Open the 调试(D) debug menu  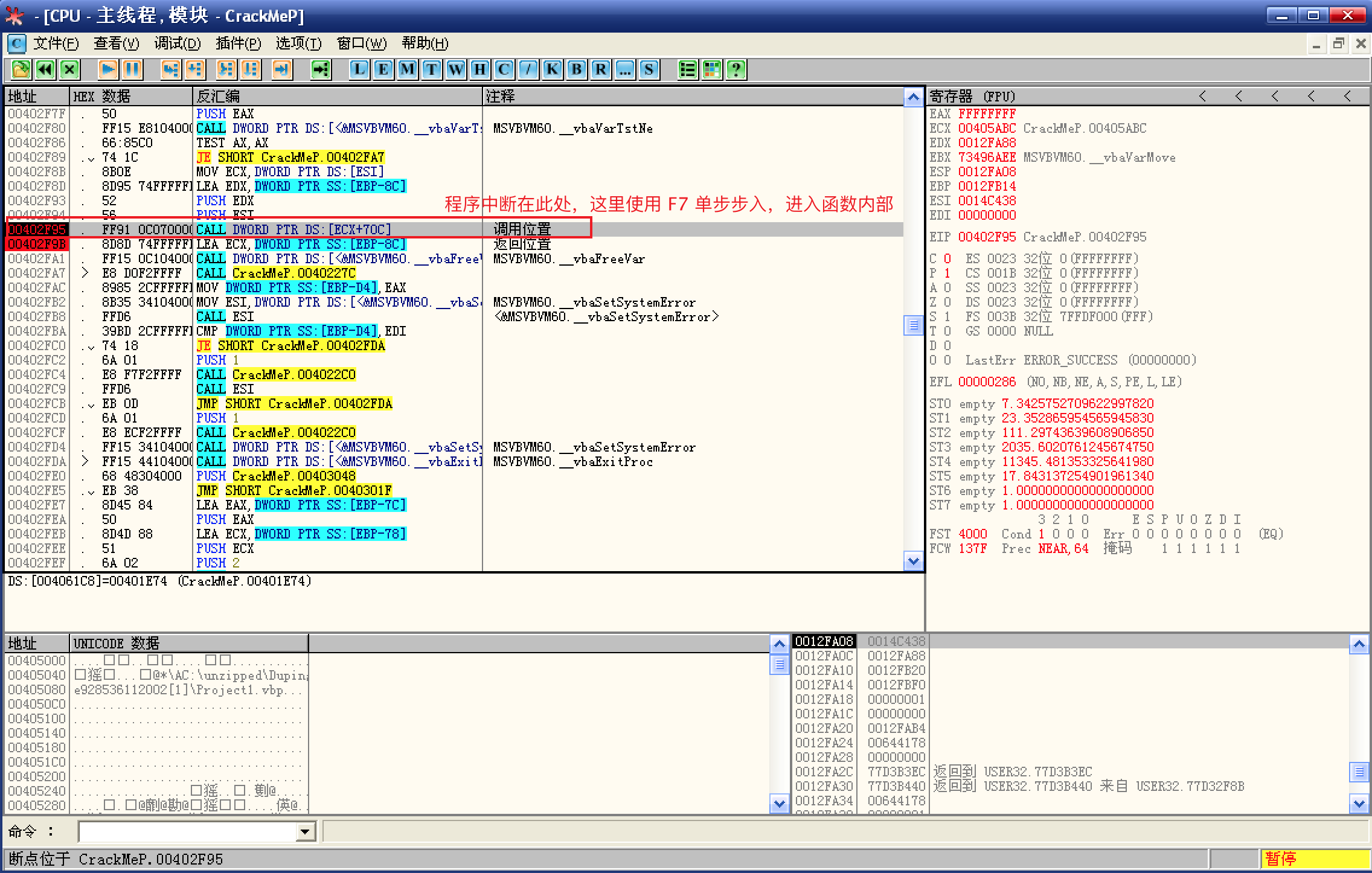tap(177, 43)
